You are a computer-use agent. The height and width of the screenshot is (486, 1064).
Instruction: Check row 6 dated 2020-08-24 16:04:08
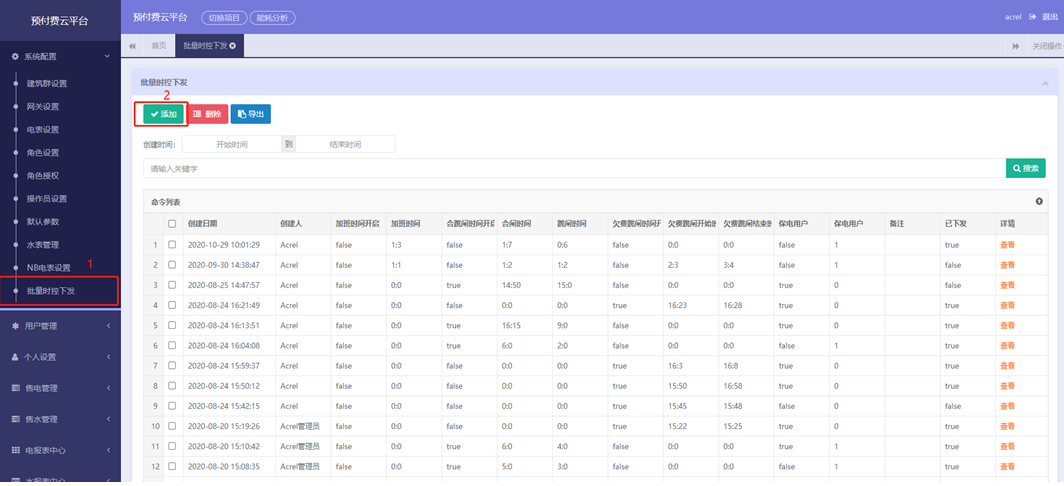coord(172,345)
